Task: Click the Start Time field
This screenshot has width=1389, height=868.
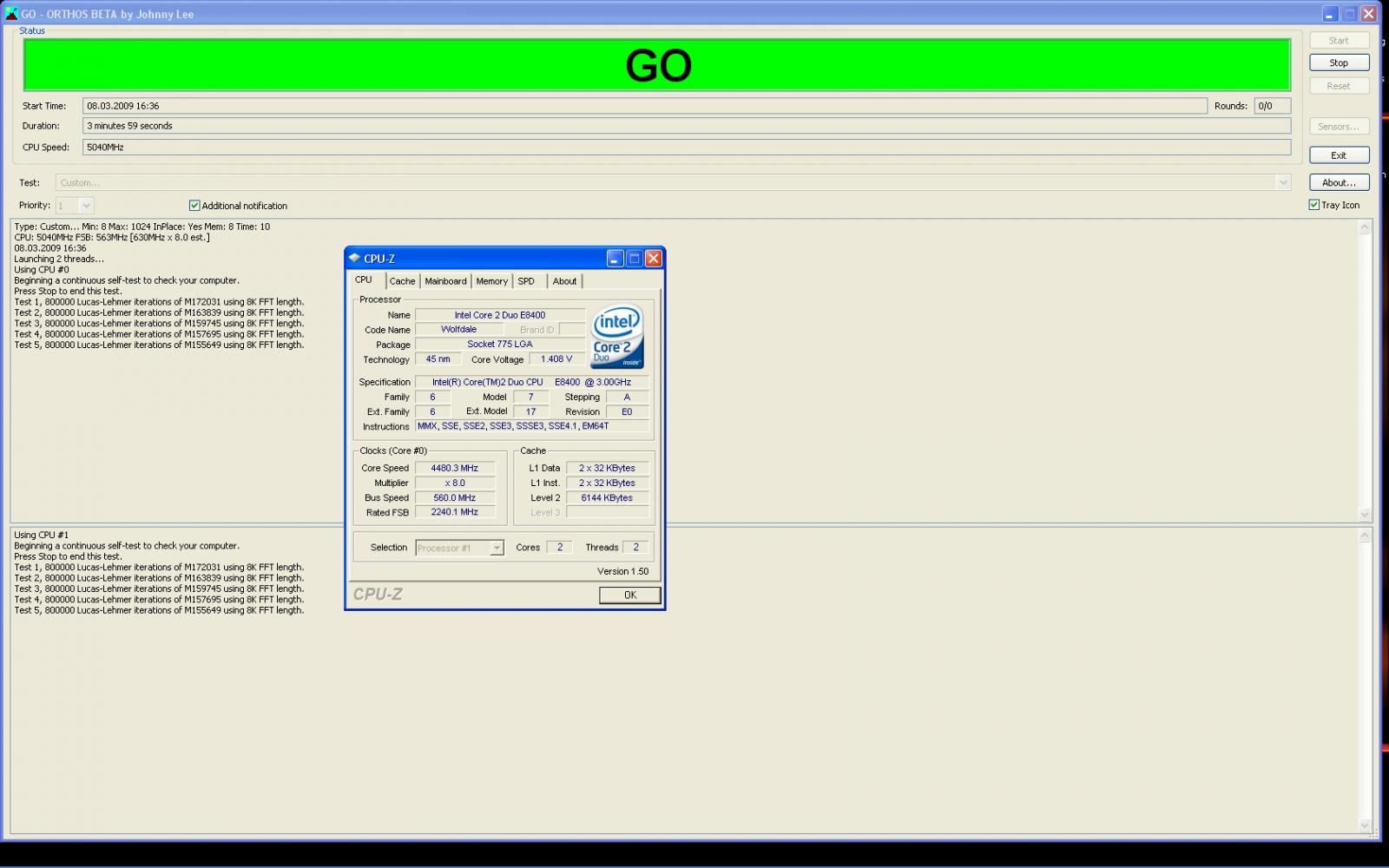Action: (645, 106)
